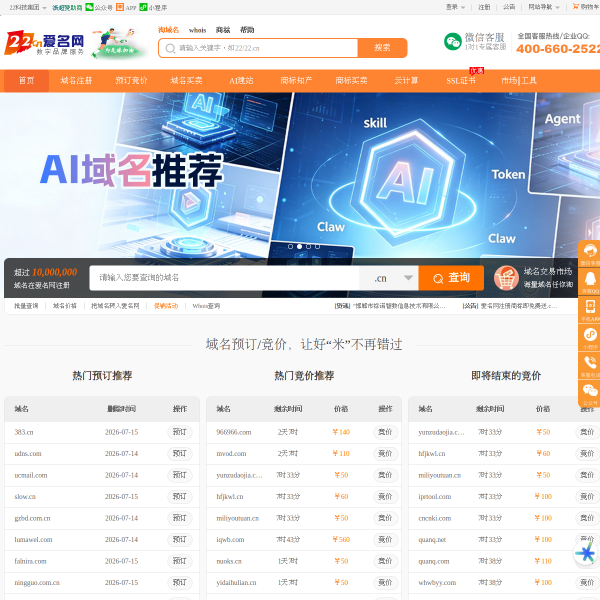Image resolution: width=600 pixels, height=600 pixels.
Task: Open the 小程序 sidebar icon
Action: pos(589,338)
